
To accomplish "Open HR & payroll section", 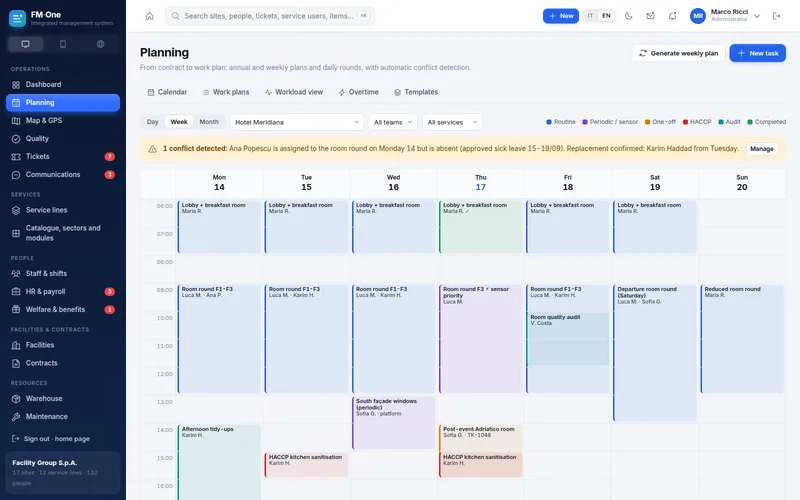I will pos(63,291).
